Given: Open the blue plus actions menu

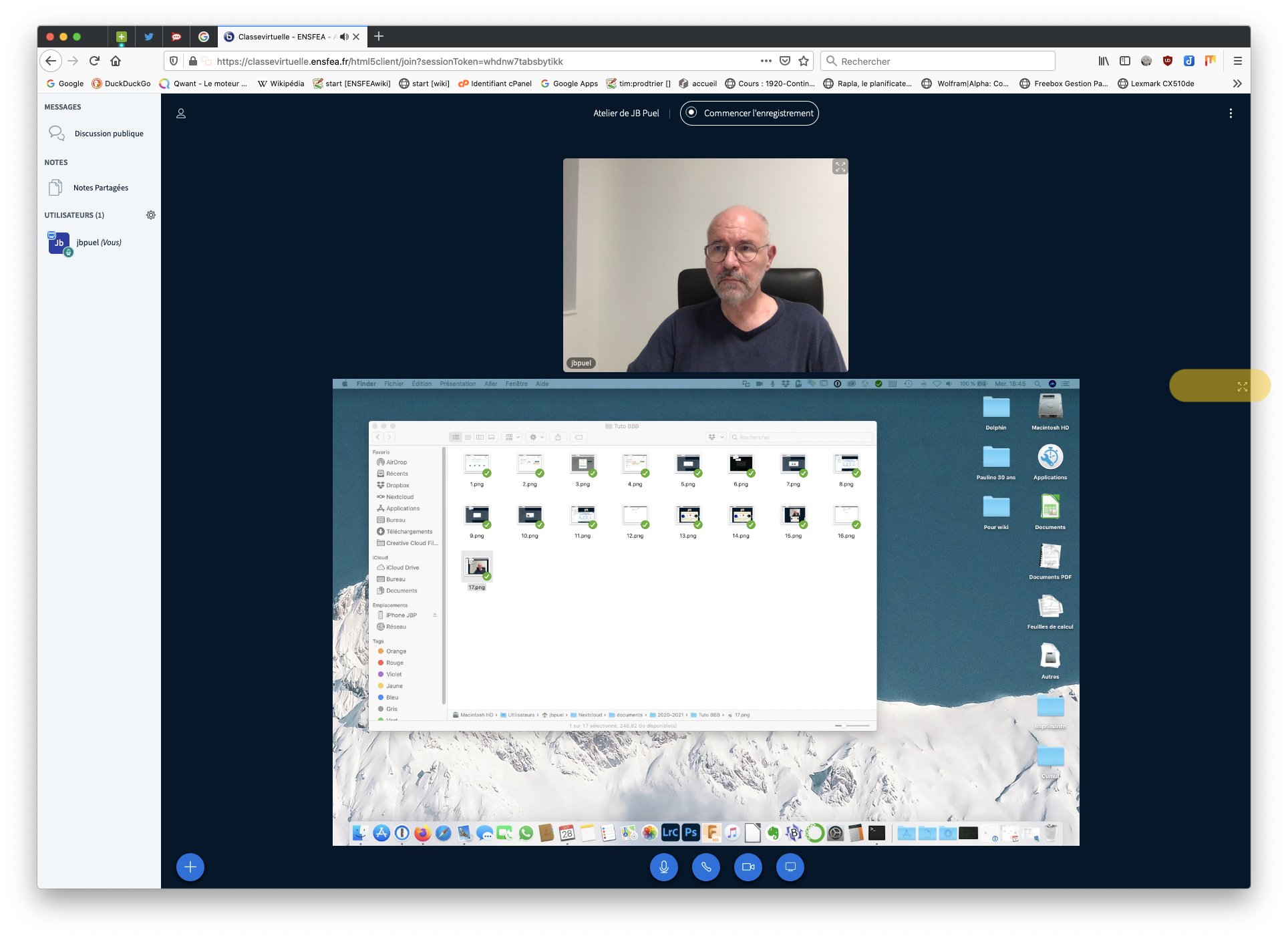Looking at the screenshot, I should (x=190, y=867).
